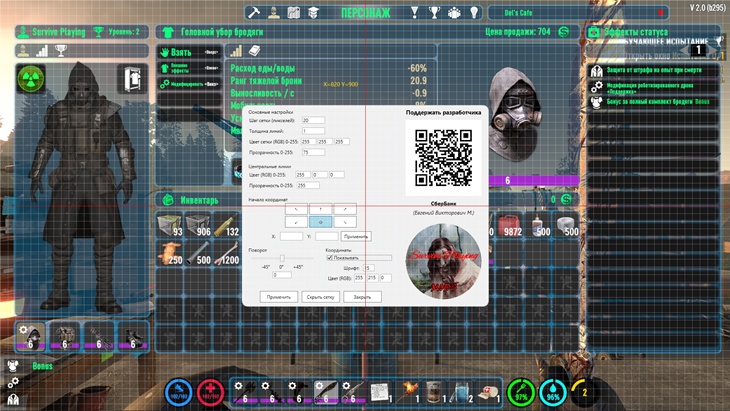Click the red health ring indicator
730x411 pixels.
pos(210,392)
